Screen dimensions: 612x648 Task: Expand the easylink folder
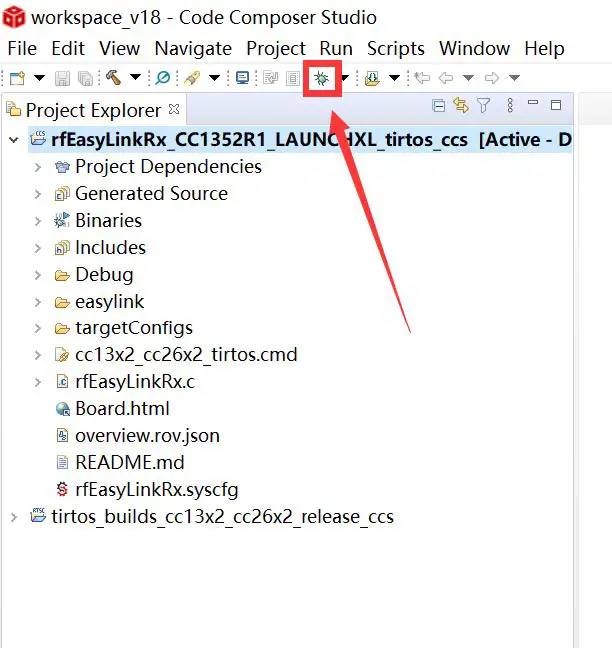tap(38, 302)
